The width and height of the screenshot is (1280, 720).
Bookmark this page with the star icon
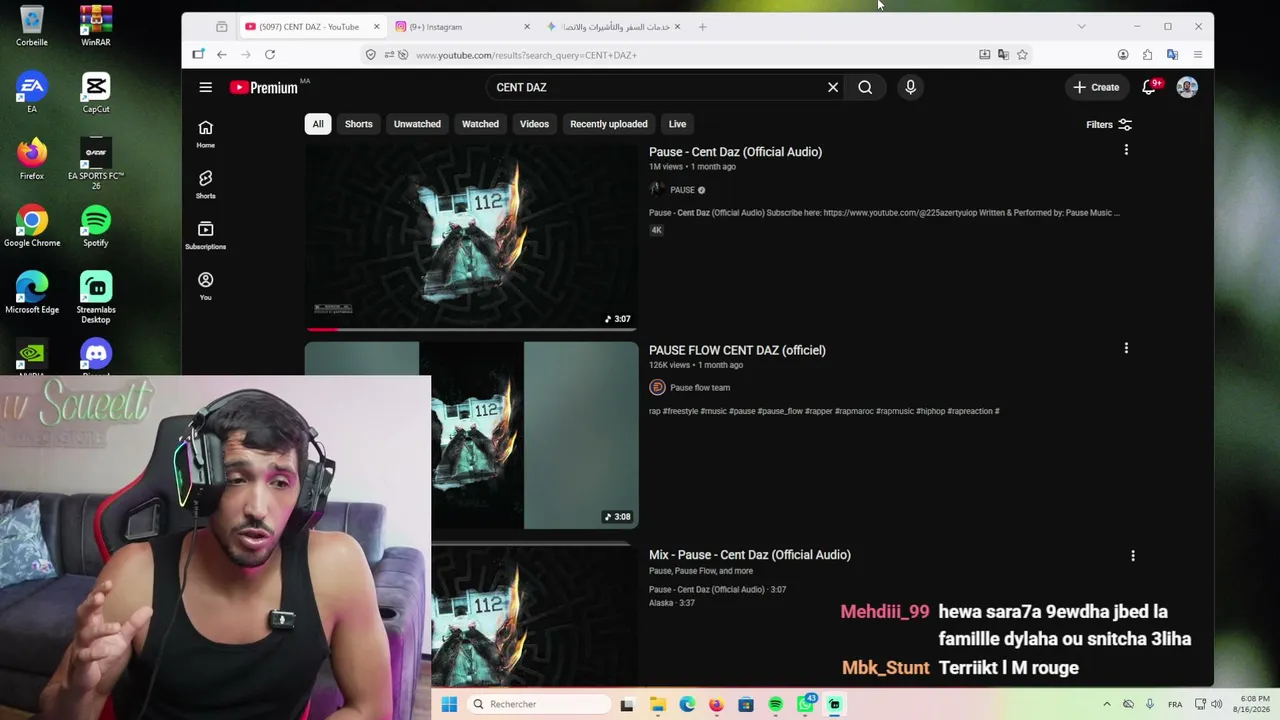point(1022,55)
